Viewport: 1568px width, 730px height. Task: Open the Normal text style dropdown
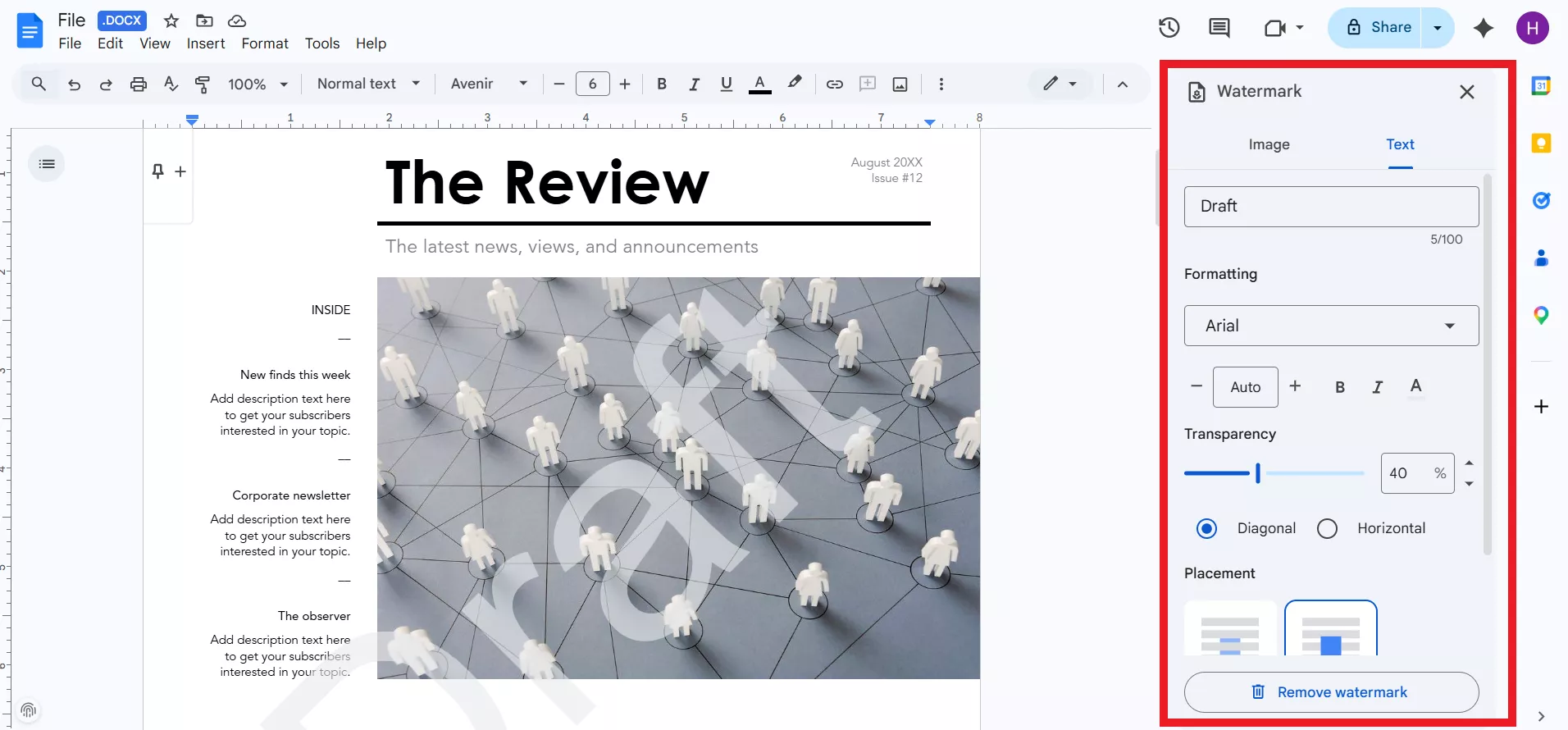(x=368, y=84)
